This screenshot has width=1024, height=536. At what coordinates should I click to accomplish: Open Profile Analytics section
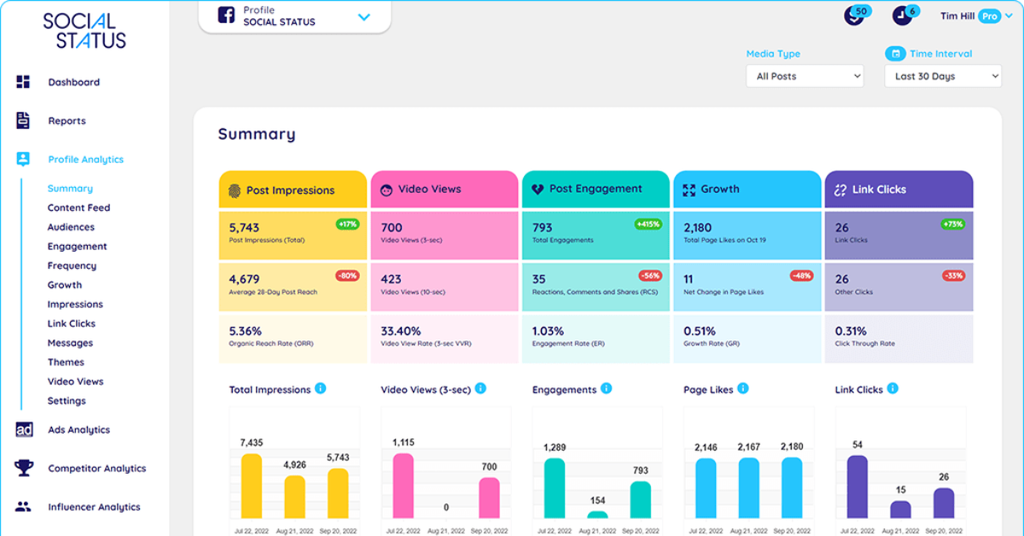(x=86, y=159)
